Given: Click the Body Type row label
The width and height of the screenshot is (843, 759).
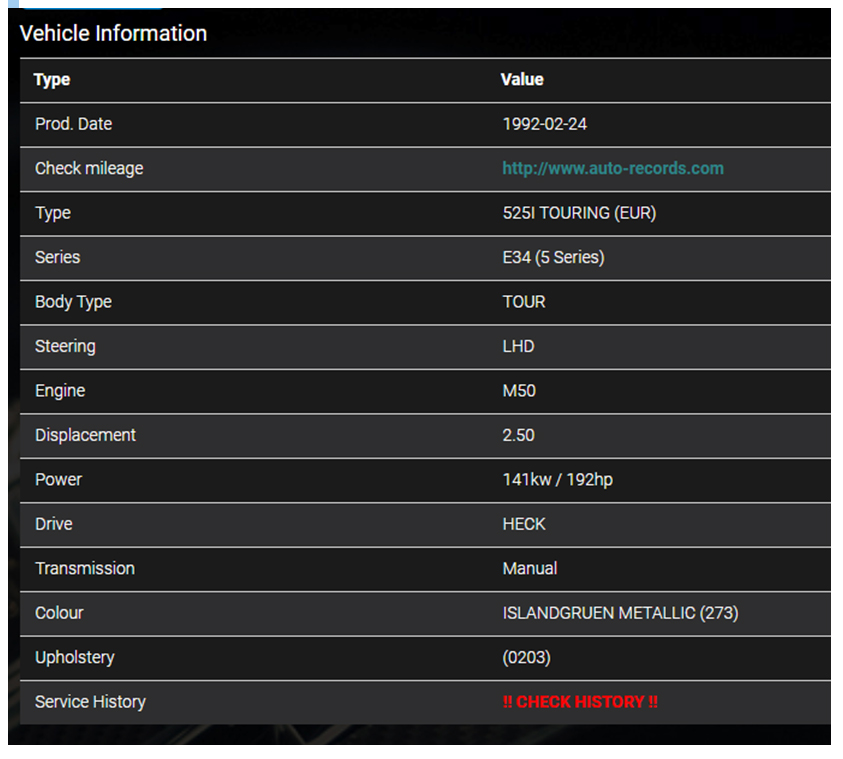Looking at the screenshot, I should click(73, 302).
